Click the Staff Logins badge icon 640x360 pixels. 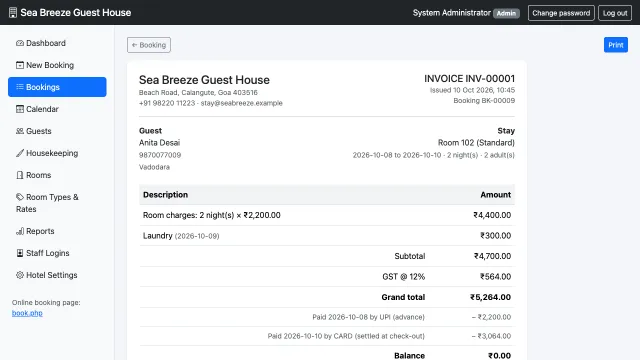20,253
